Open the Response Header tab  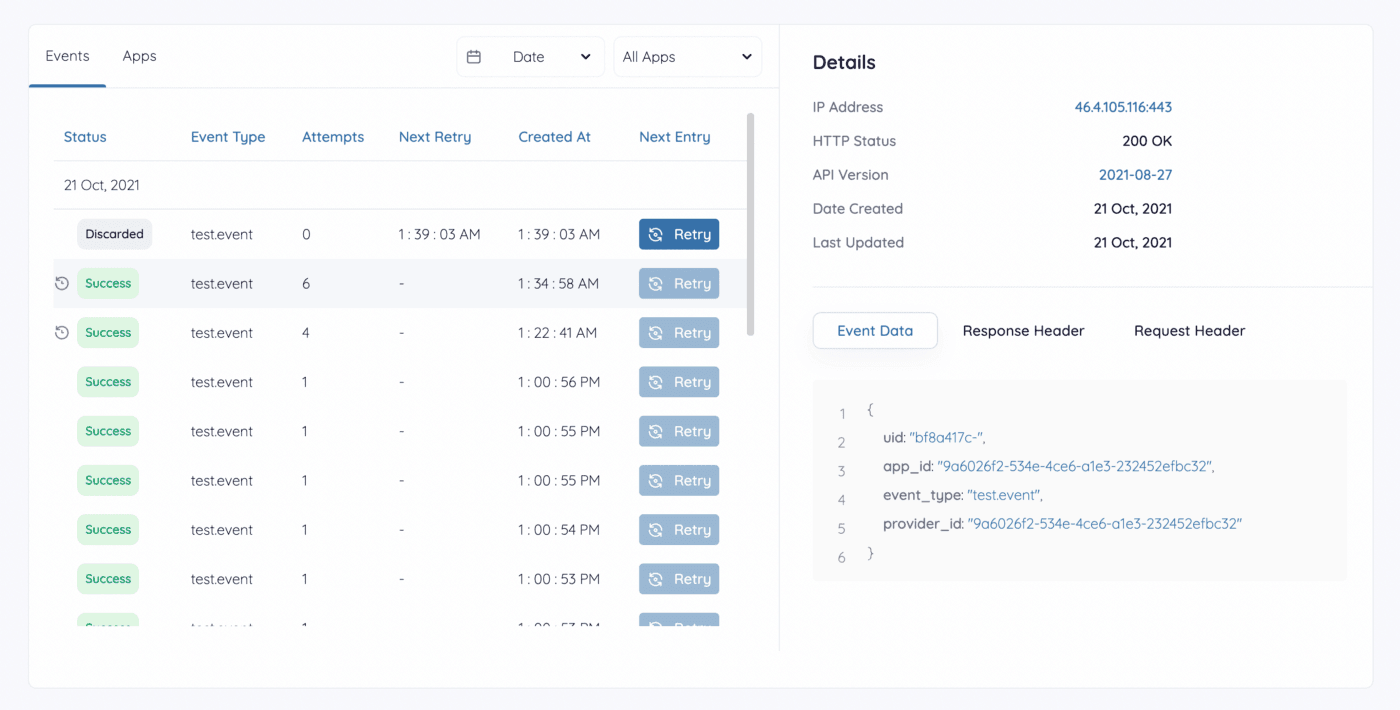tap(1023, 331)
